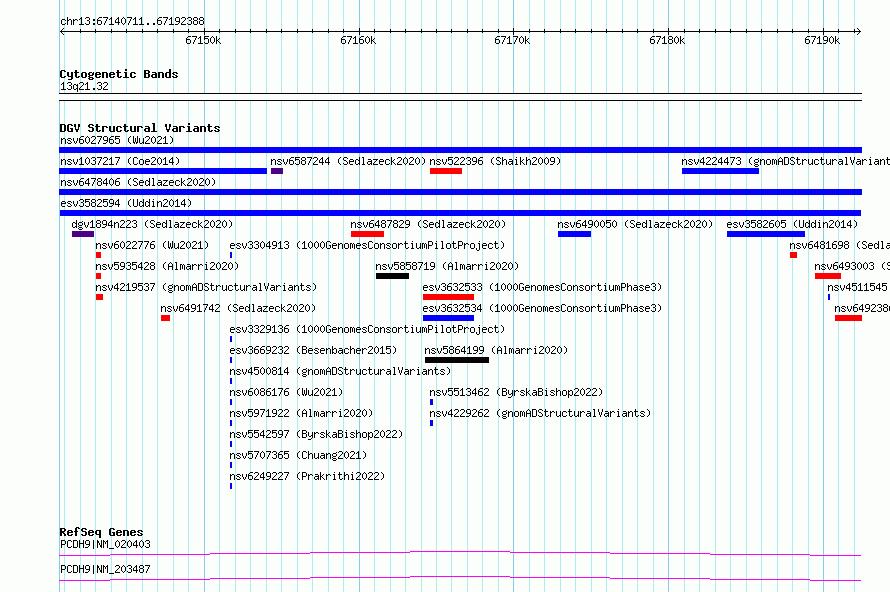The image size is (890, 592).
Task: Click the blue nsv4224473 variant bar
Action: click(x=720, y=171)
